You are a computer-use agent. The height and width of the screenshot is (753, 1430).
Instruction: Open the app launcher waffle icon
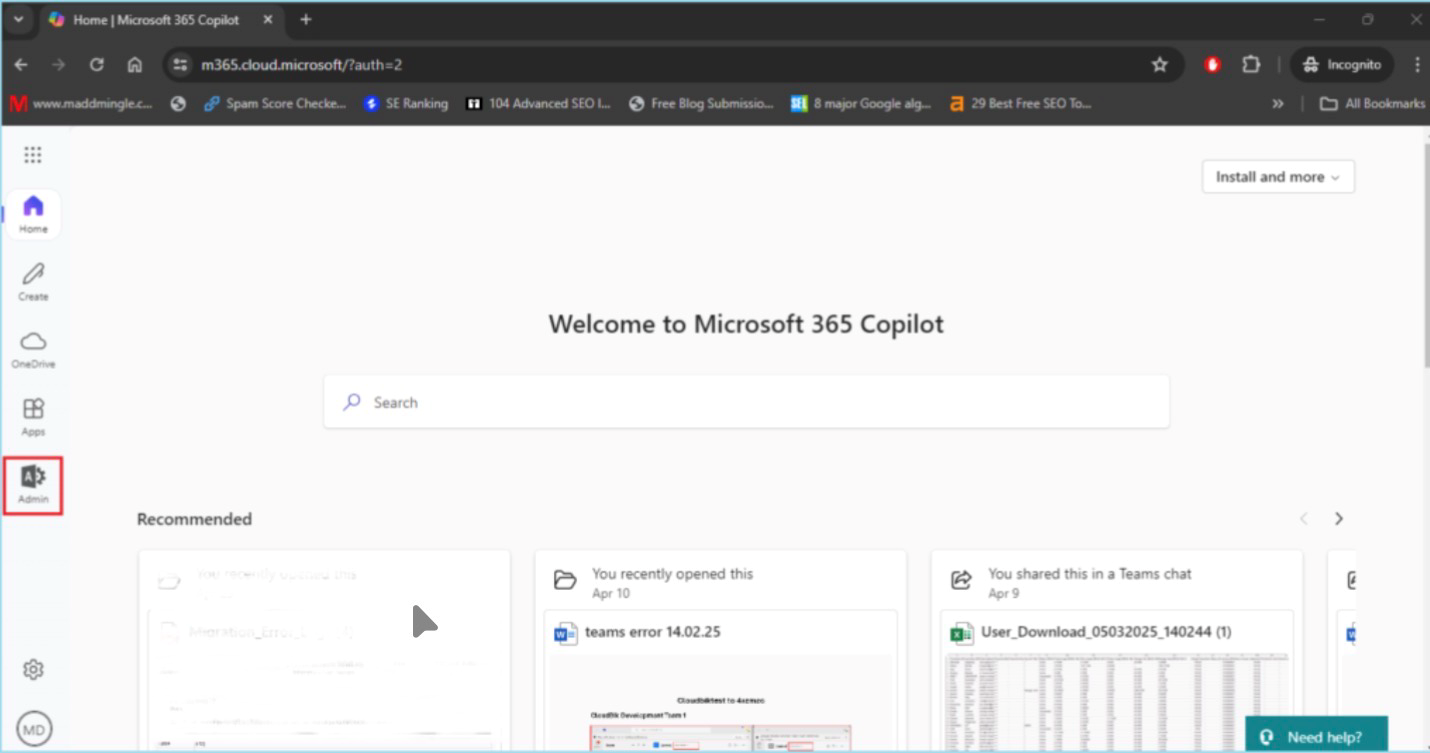pos(33,155)
